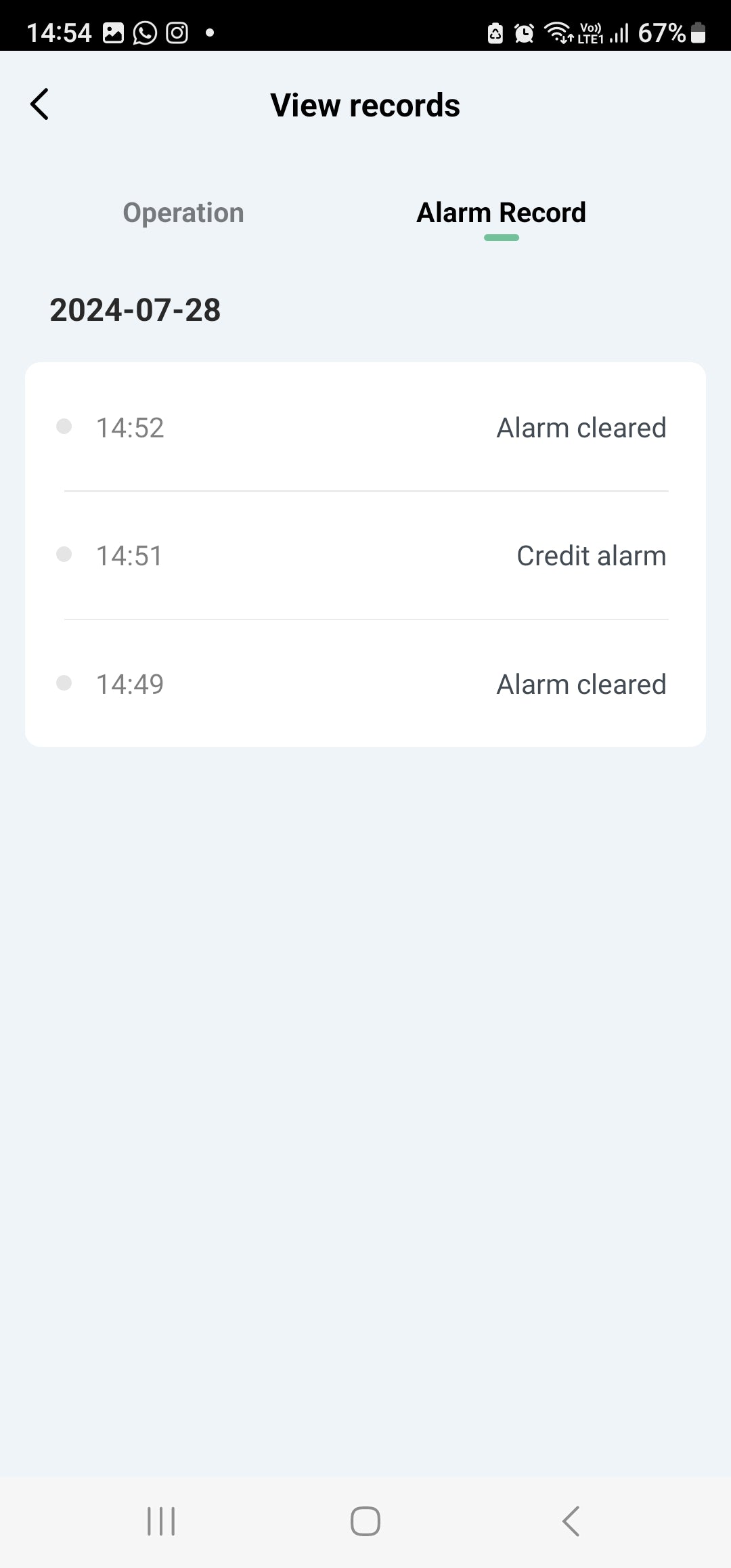Tap the battery saver recycle icon

(495, 32)
